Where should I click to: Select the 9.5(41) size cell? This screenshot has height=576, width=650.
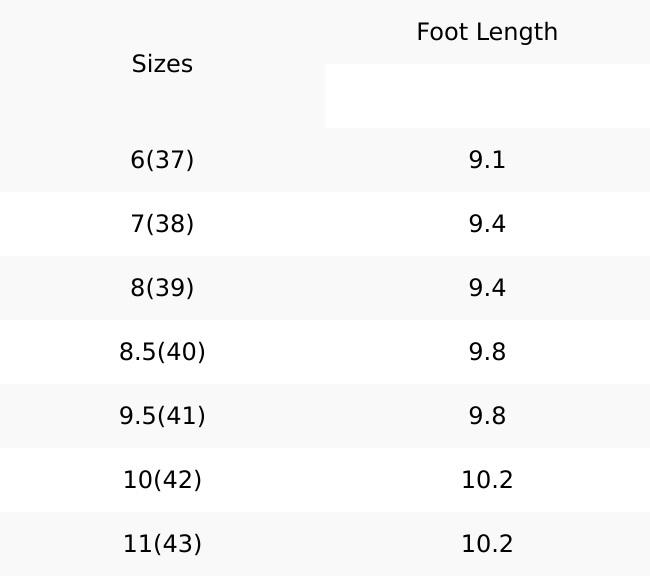pos(162,416)
